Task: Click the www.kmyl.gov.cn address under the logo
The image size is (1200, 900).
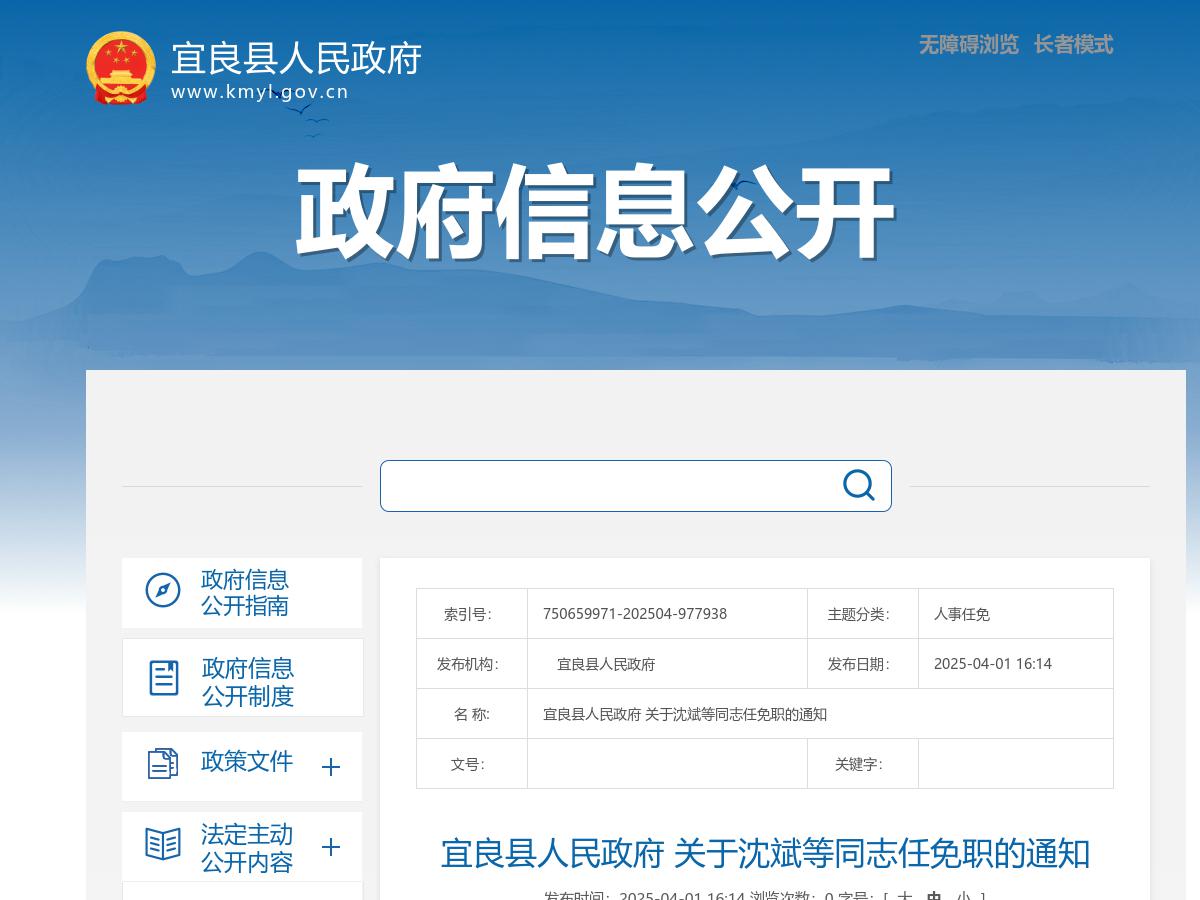Action: click(x=260, y=92)
